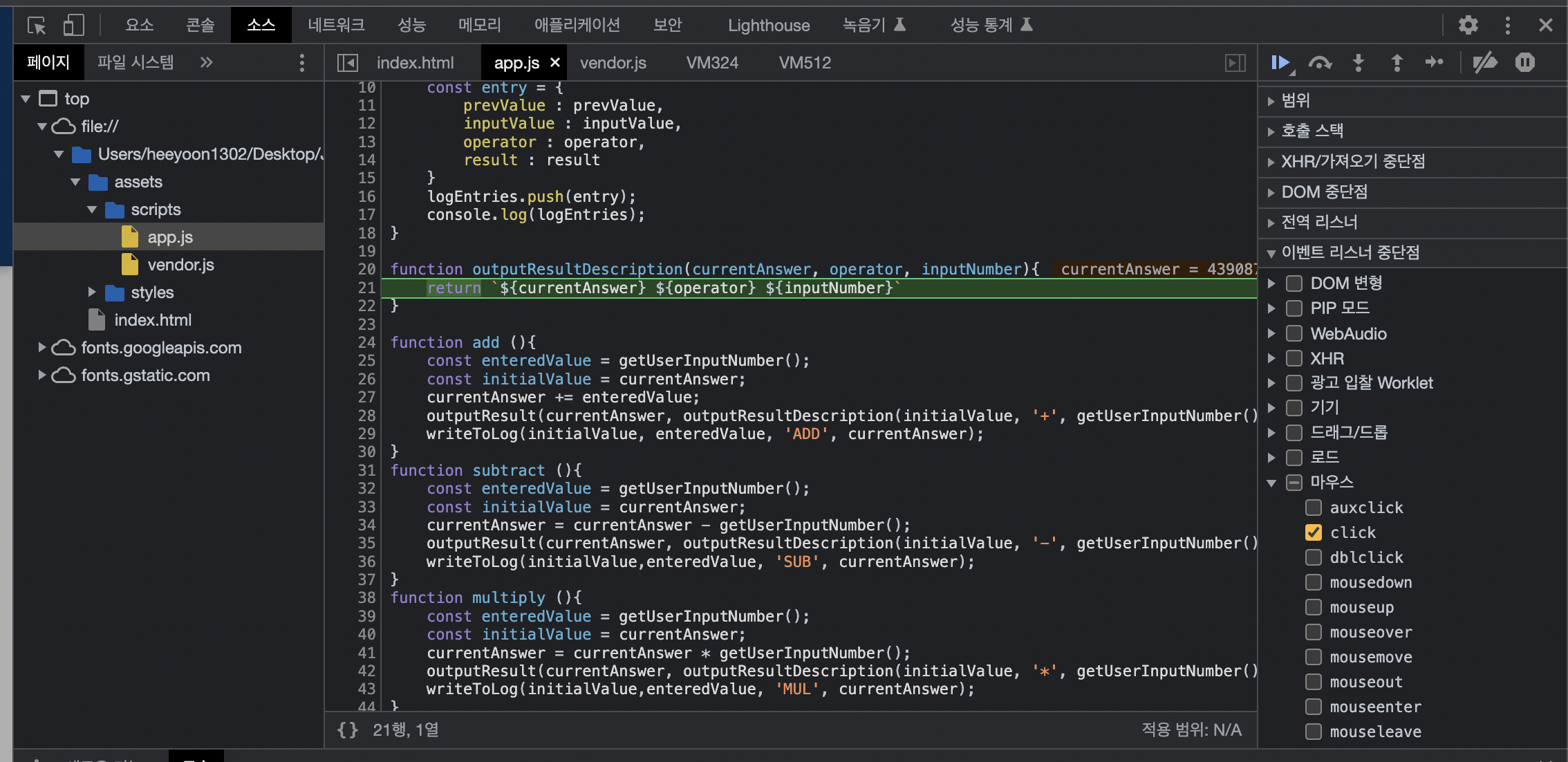The width and height of the screenshot is (1568, 762).
Task: Step into next function call
Action: [1358, 63]
